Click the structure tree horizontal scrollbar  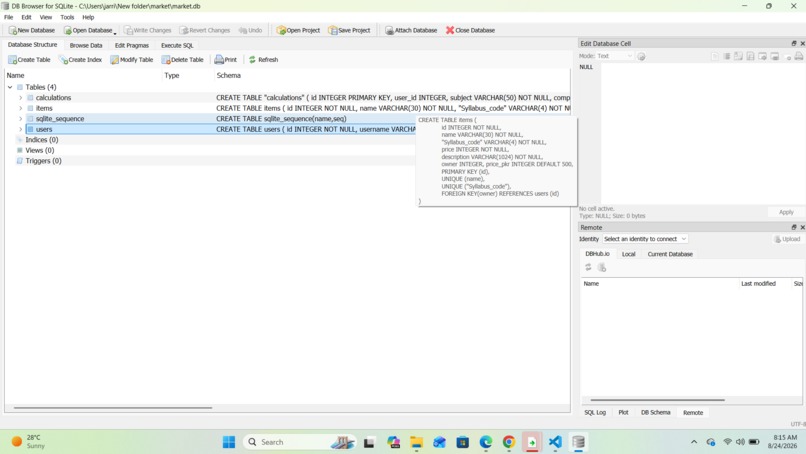pyautogui.click(x=113, y=408)
